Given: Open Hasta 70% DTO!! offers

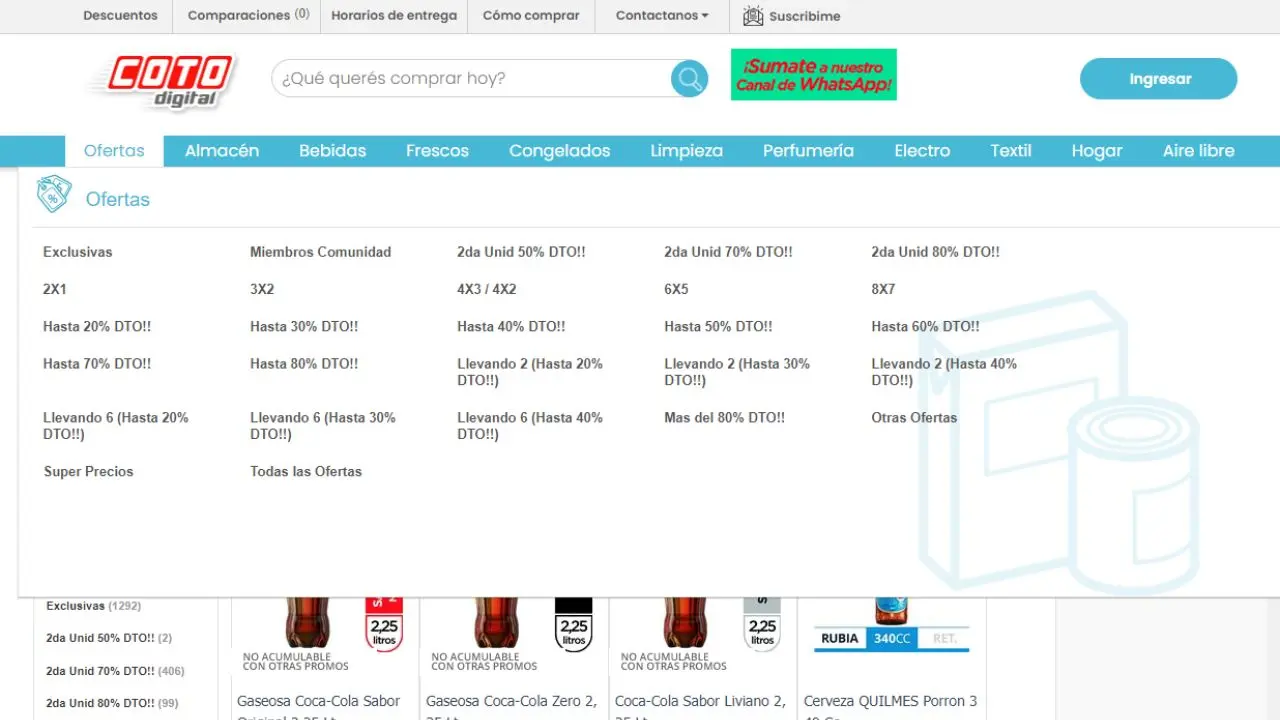Looking at the screenshot, I should [x=97, y=364].
